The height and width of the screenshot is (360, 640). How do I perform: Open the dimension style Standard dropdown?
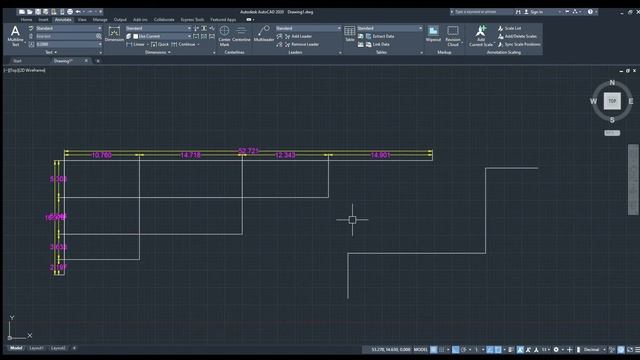coord(158,28)
